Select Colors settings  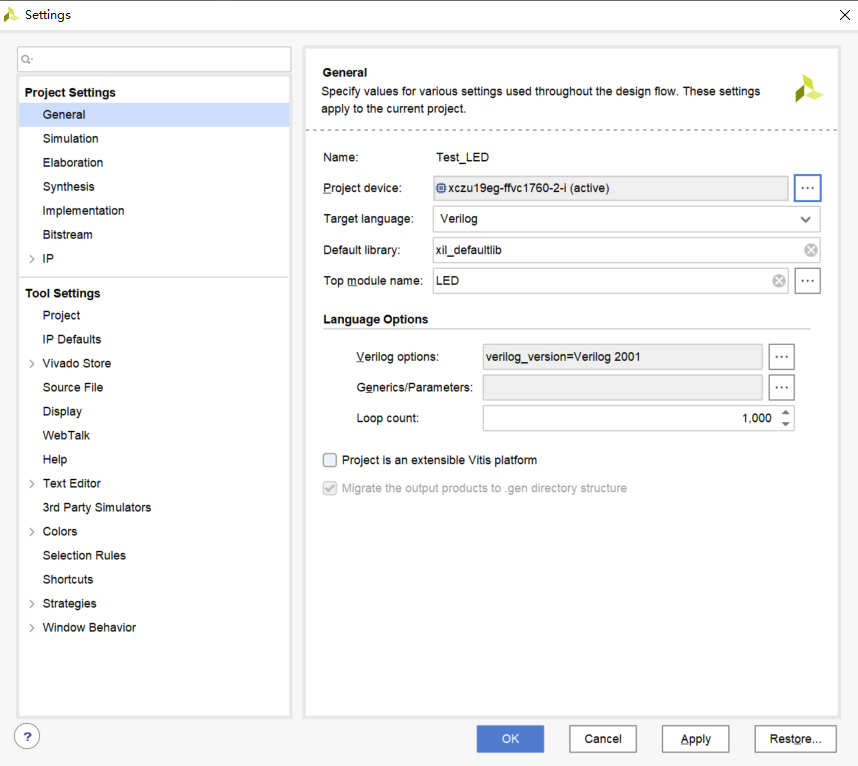60,532
